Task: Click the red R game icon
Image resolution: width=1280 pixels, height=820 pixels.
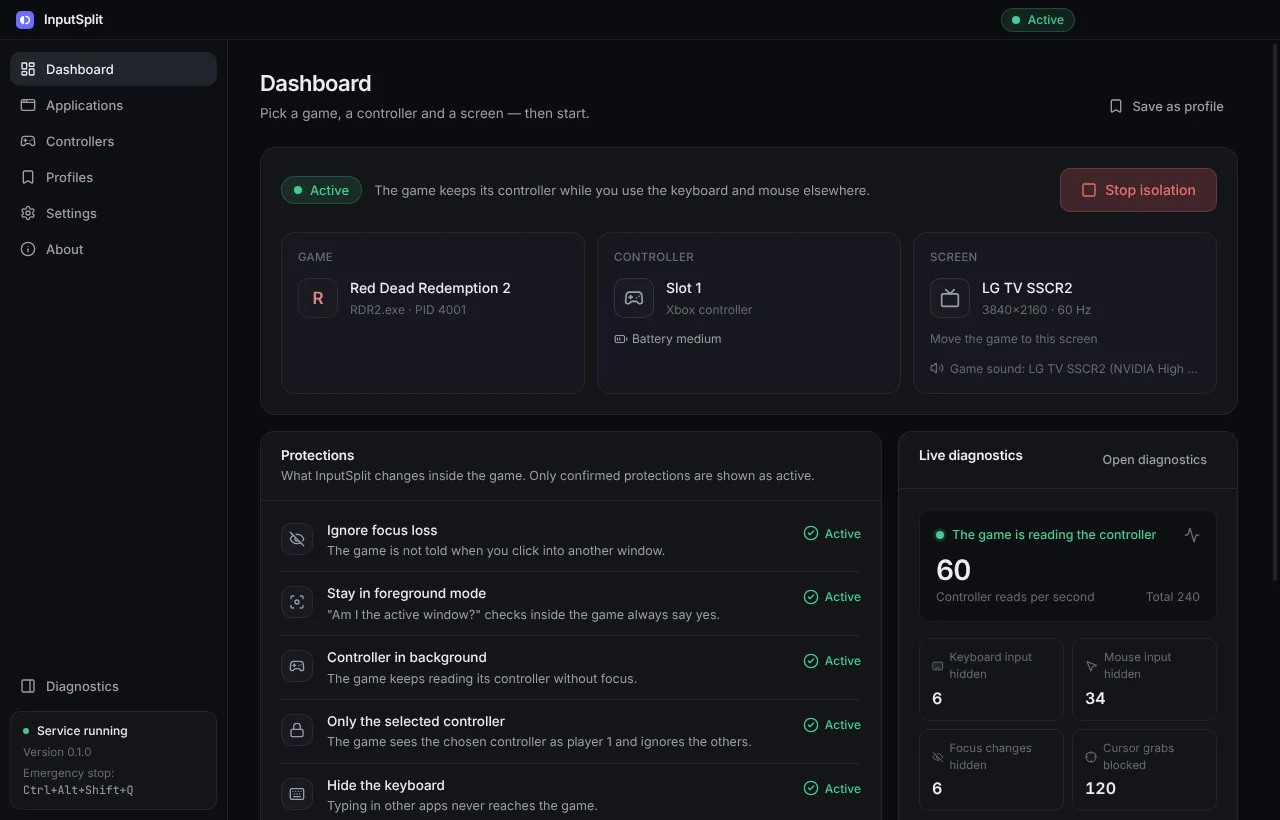Action: tap(318, 298)
